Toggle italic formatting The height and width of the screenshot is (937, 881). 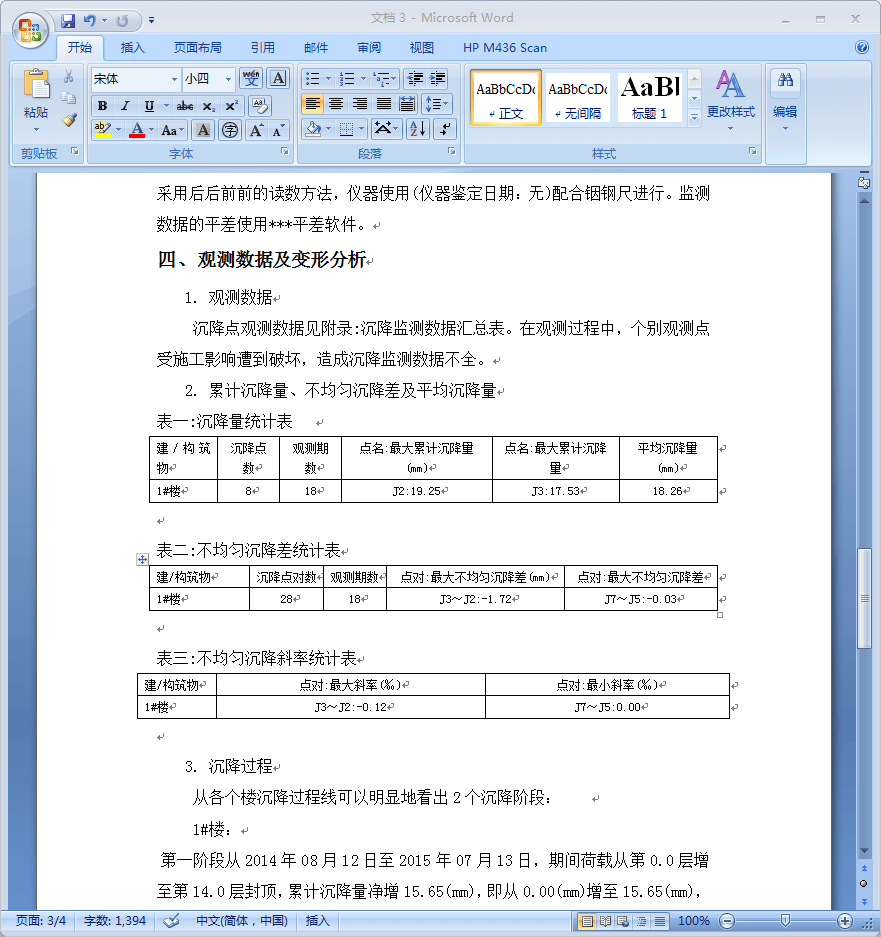click(125, 104)
